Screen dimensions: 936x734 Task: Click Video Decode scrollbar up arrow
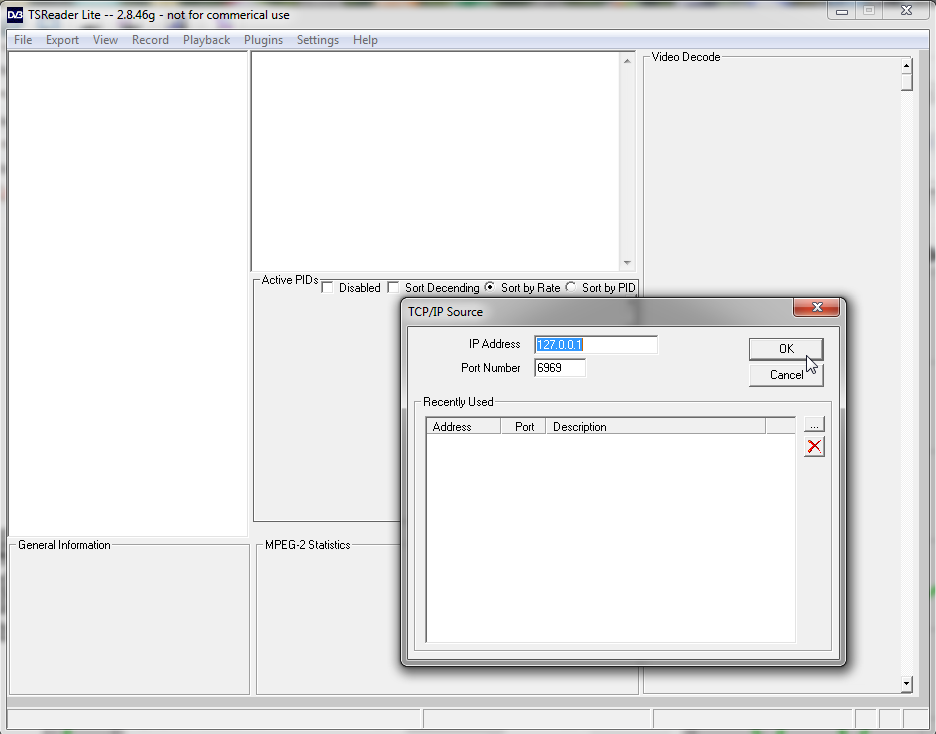(x=907, y=65)
